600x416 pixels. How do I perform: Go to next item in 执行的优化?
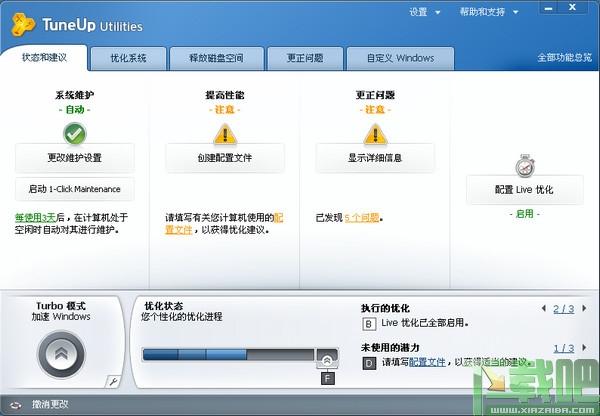pos(584,308)
